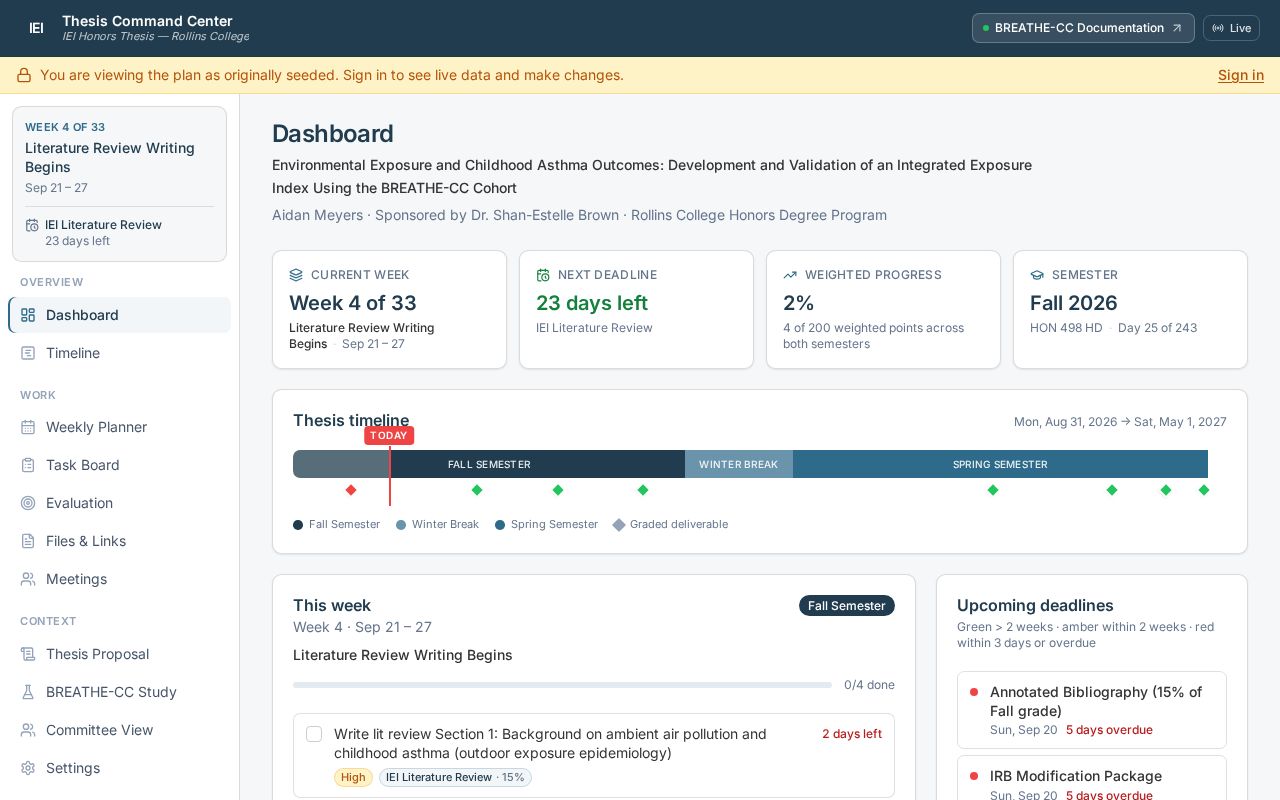
Task: Click the red overdue timeline diamond marker
Action: point(351,490)
